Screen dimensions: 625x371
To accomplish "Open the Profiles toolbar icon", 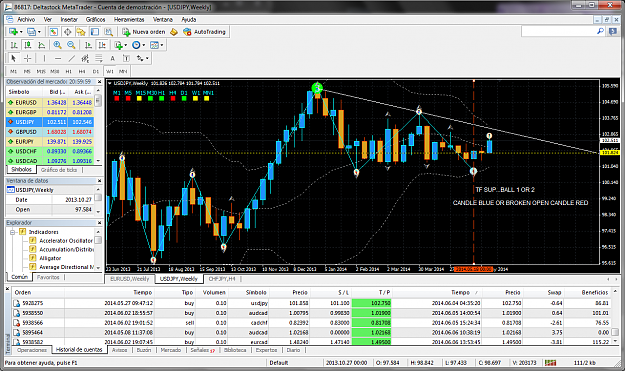I will [x=31, y=32].
